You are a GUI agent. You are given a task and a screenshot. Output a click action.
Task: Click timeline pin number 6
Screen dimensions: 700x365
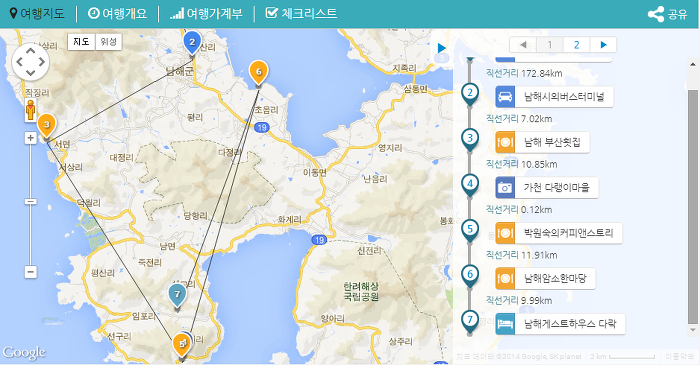point(470,276)
